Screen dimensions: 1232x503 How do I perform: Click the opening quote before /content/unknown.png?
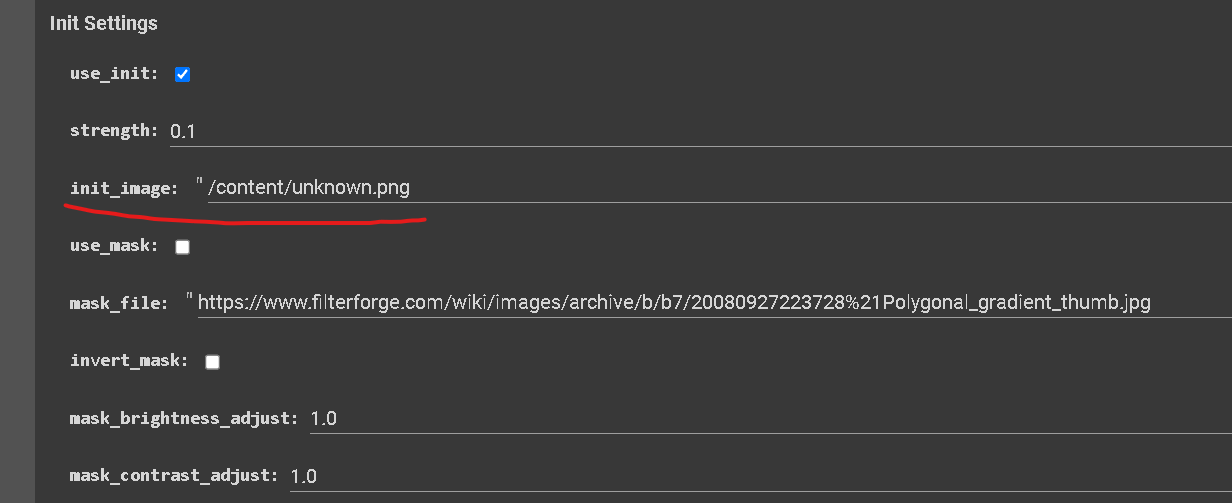pos(200,183)
